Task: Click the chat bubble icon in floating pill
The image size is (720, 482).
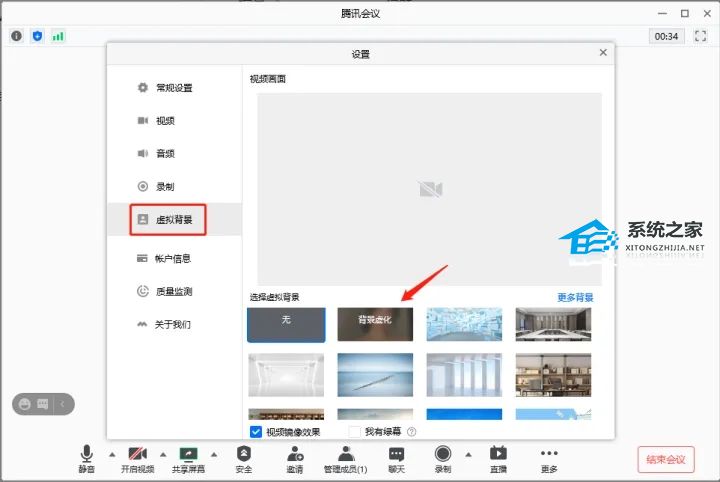Action: coord(43,404)
